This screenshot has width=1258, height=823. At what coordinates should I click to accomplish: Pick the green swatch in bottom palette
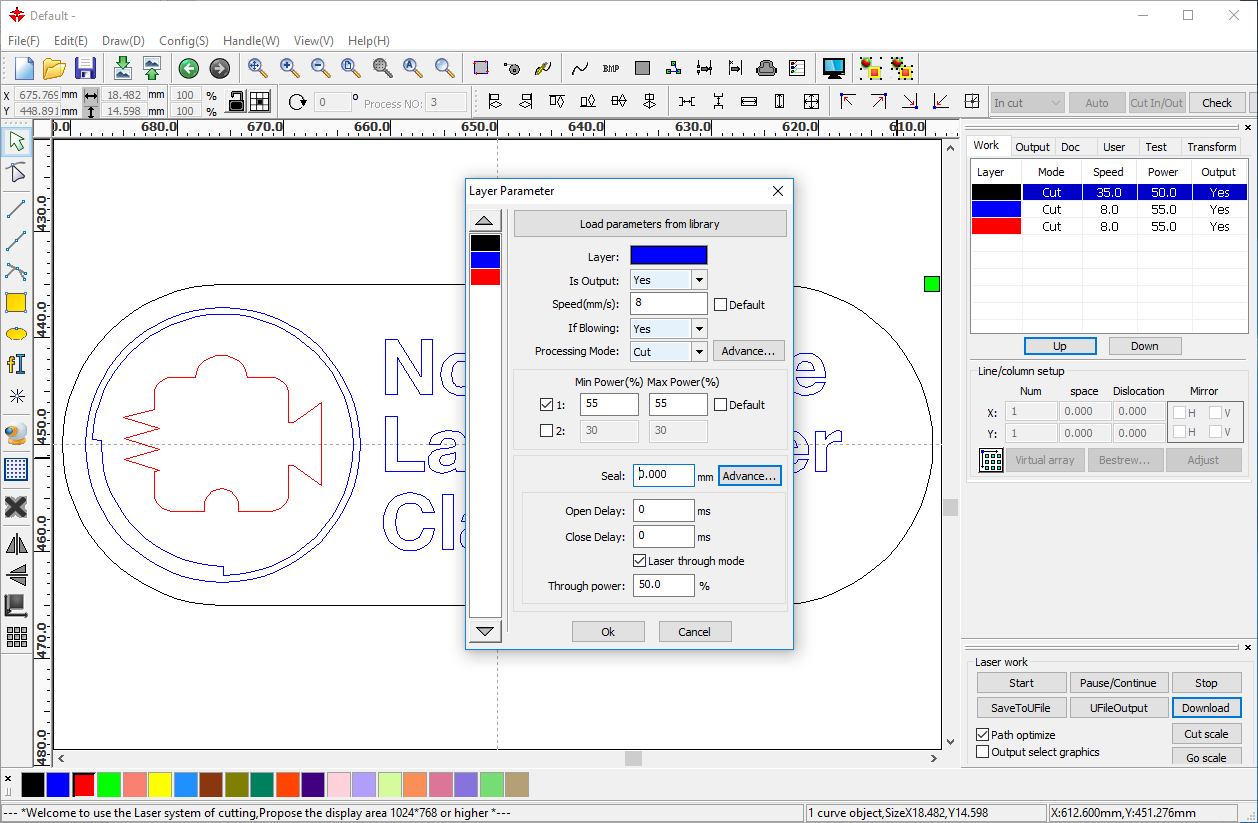108,785
